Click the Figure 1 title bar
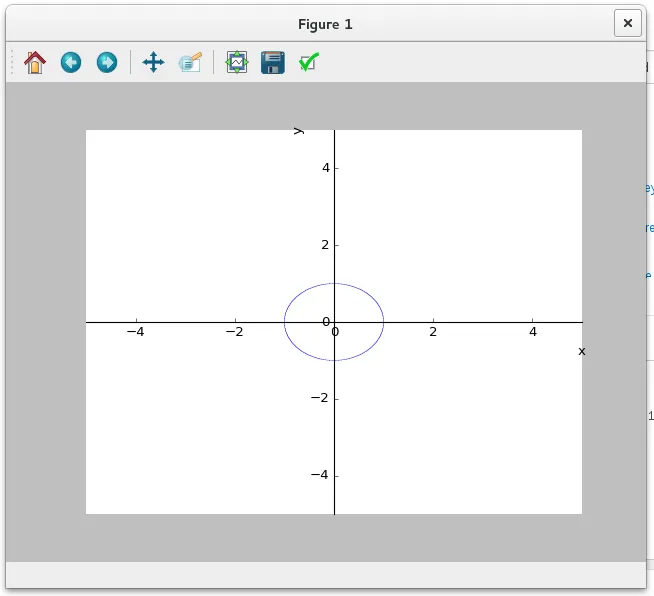 point(325,24)
